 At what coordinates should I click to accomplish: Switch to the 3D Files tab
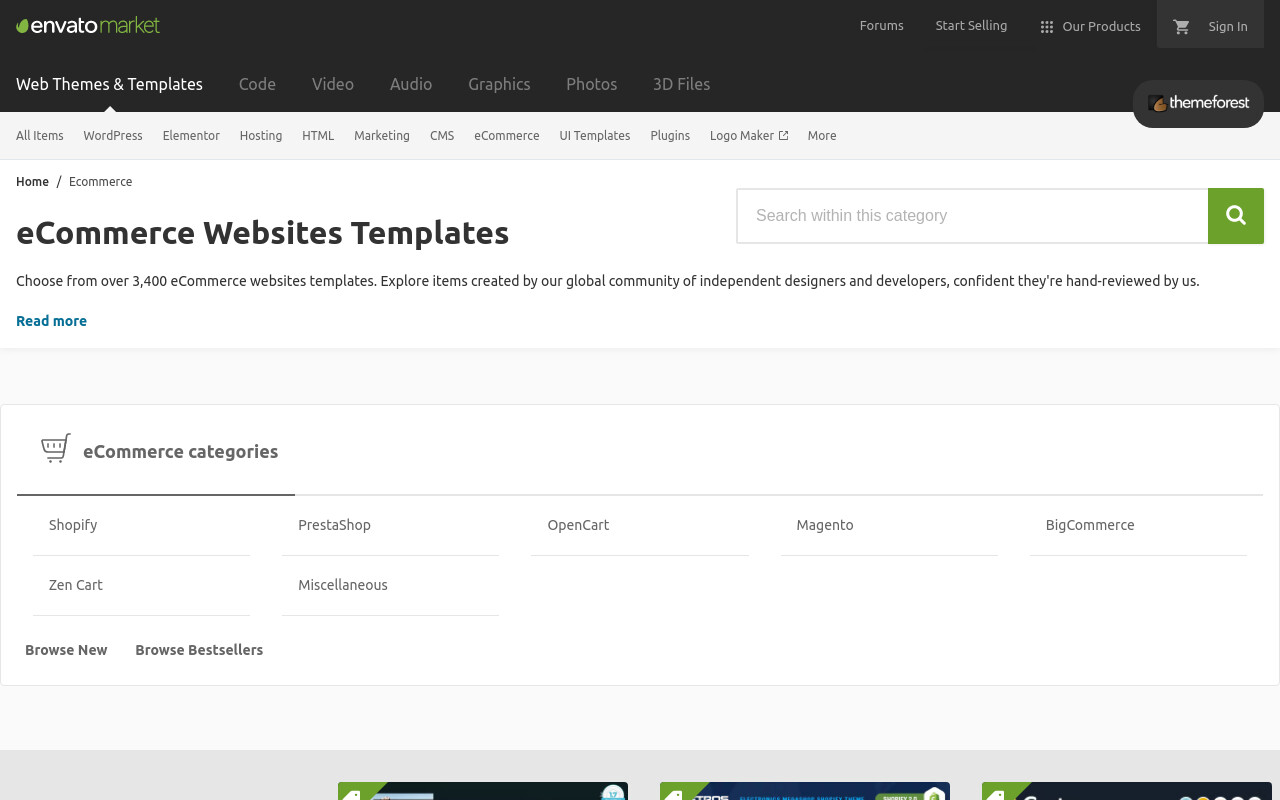point(681,84)
